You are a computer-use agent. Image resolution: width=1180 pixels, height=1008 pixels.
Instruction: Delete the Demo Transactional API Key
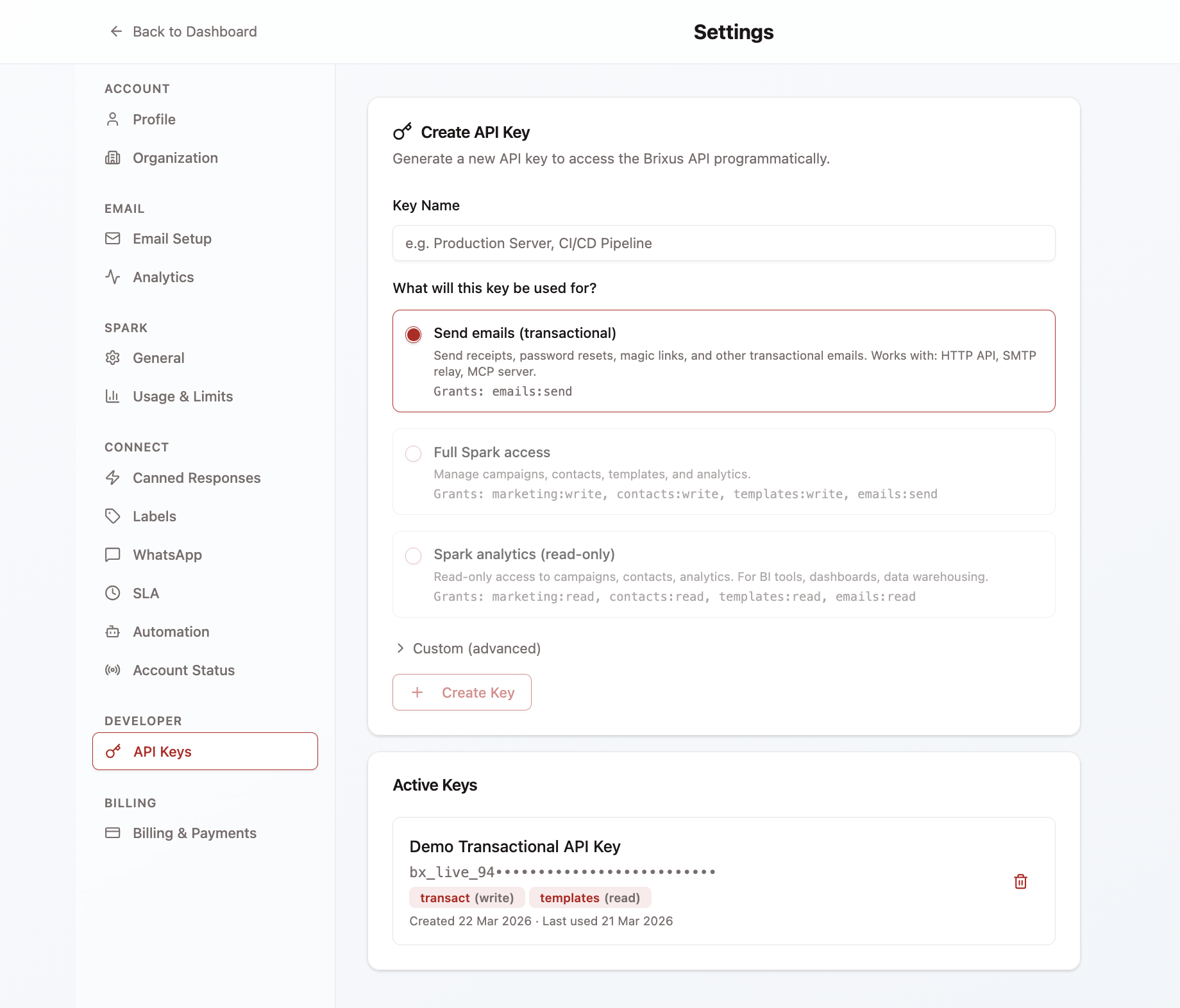[x=1020, y=882]
